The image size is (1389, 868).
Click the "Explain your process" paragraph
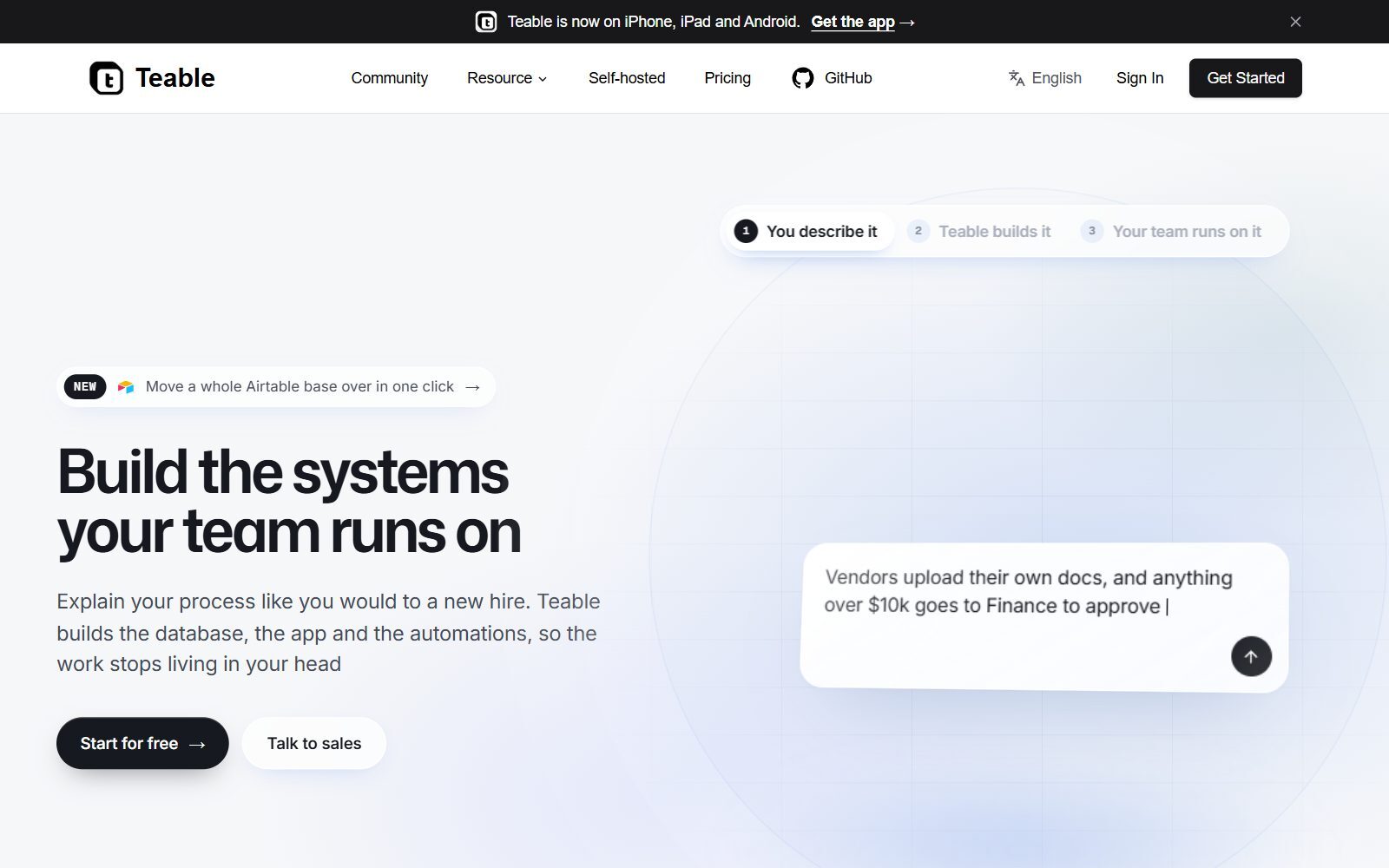click(328, 633)
